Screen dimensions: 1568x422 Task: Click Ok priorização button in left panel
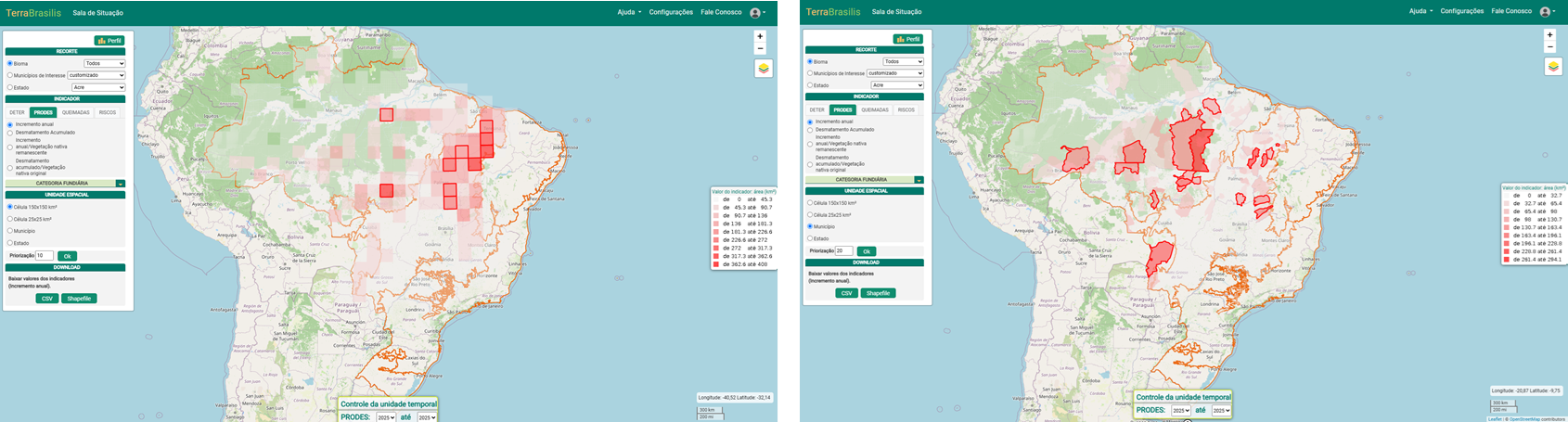point(67,256)
